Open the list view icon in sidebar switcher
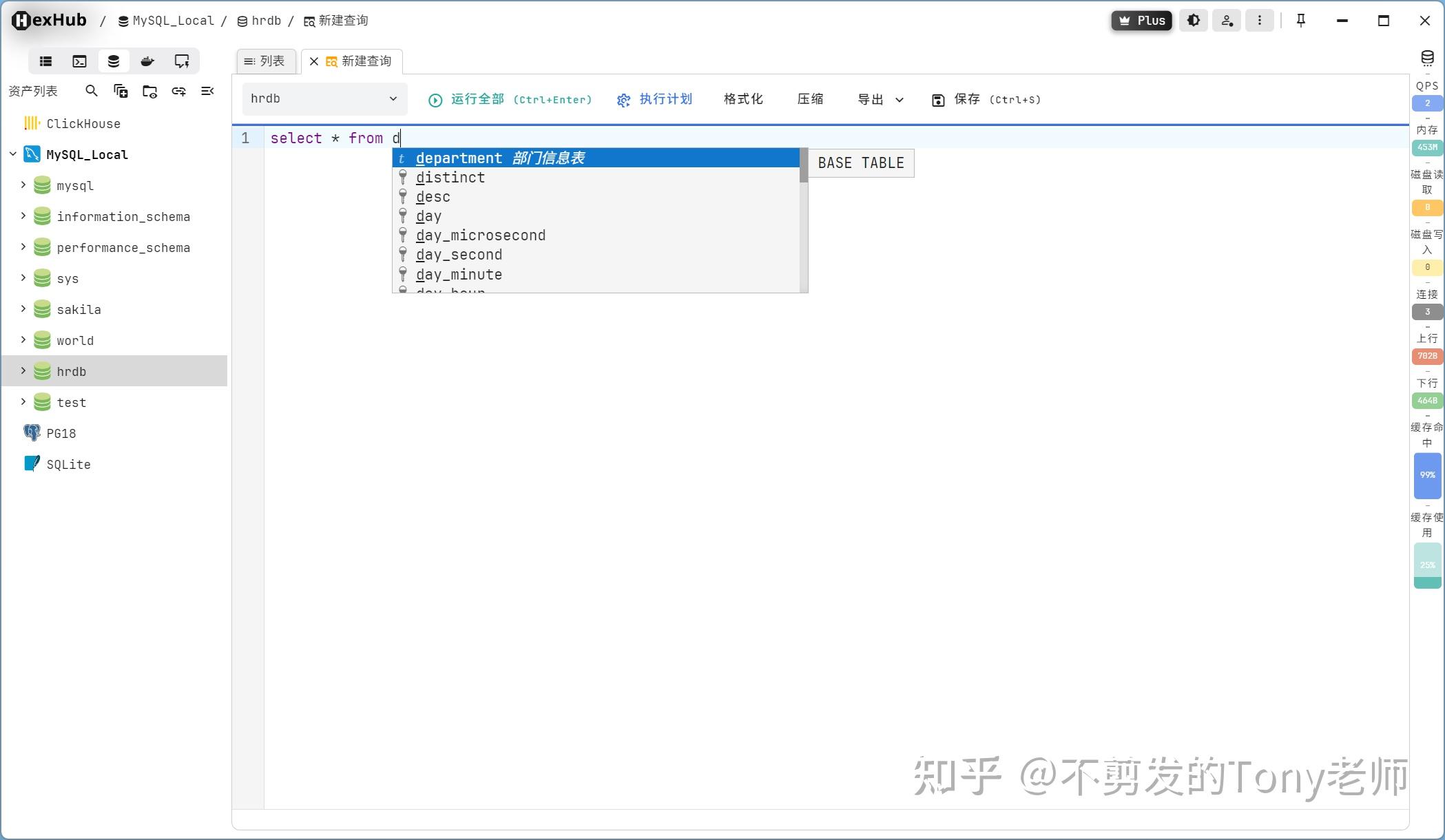Viewport: 1445px width, 840px height. click(45, 61)
